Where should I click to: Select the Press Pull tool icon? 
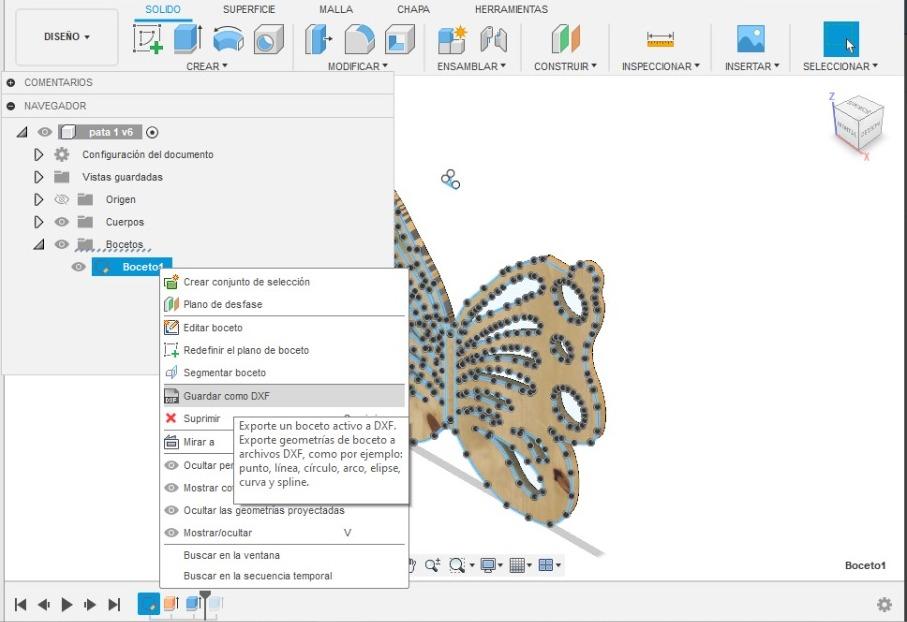318,39
